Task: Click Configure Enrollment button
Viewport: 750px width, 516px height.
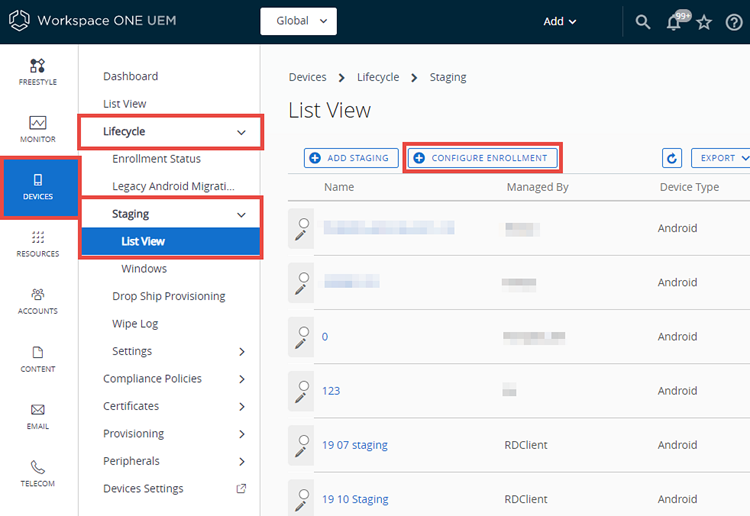Action: point(483,158)
